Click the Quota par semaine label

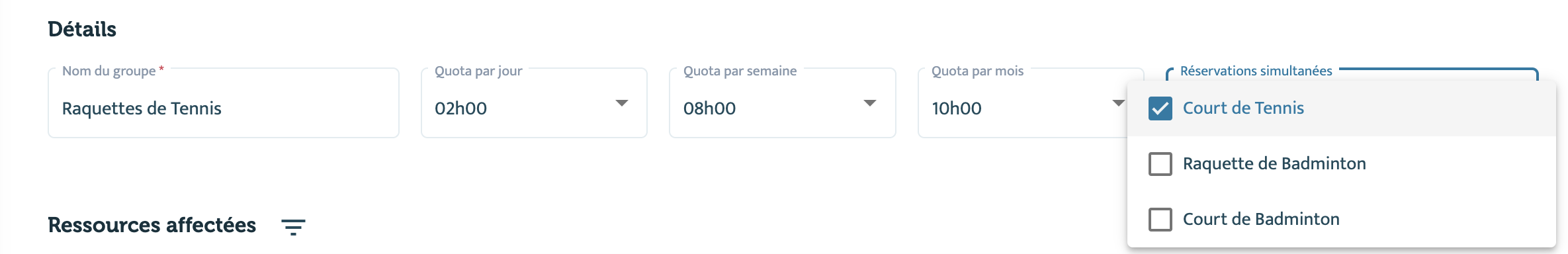tap(740, 71)
